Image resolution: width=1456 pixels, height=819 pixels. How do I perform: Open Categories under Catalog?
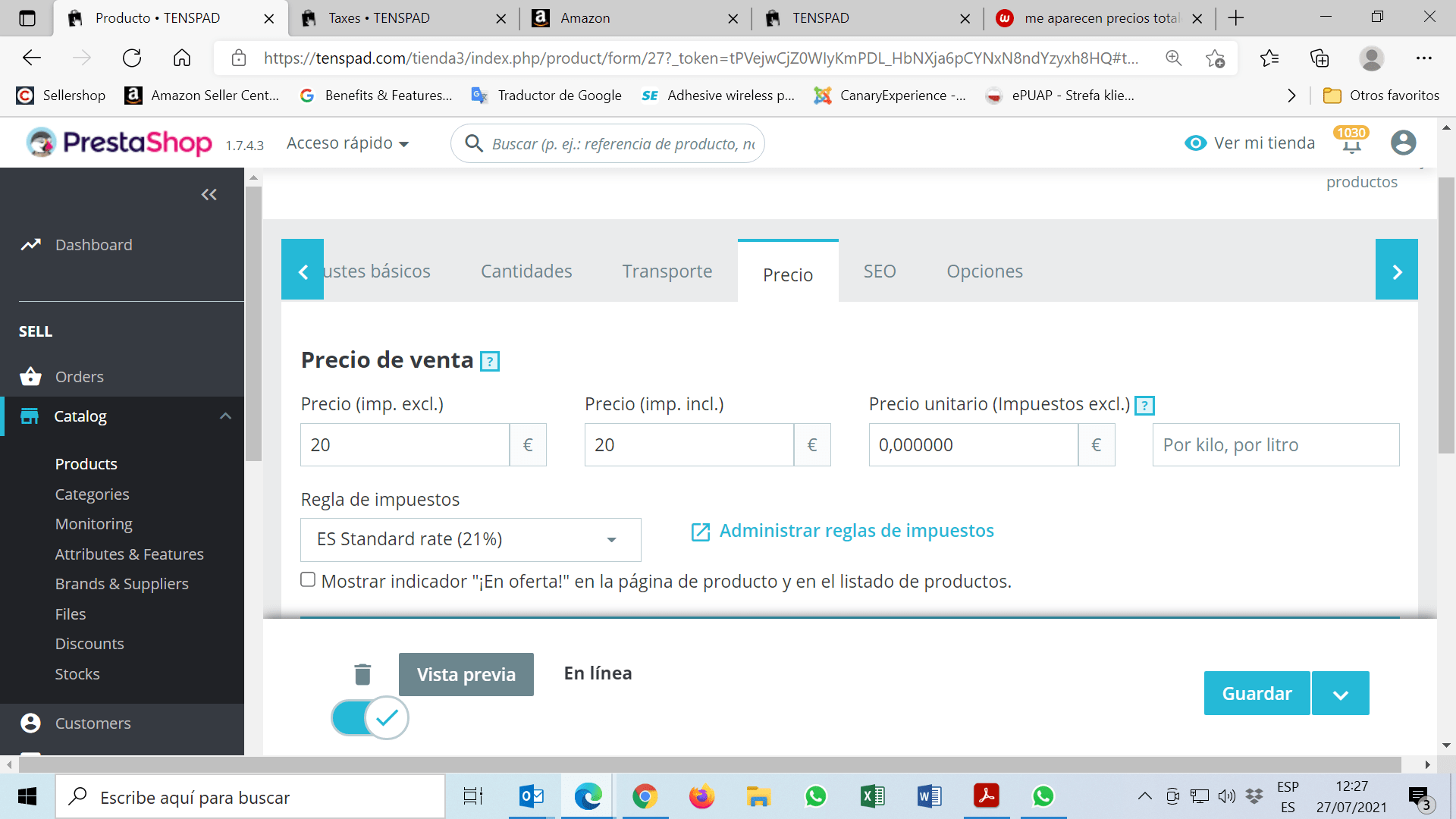92,494
